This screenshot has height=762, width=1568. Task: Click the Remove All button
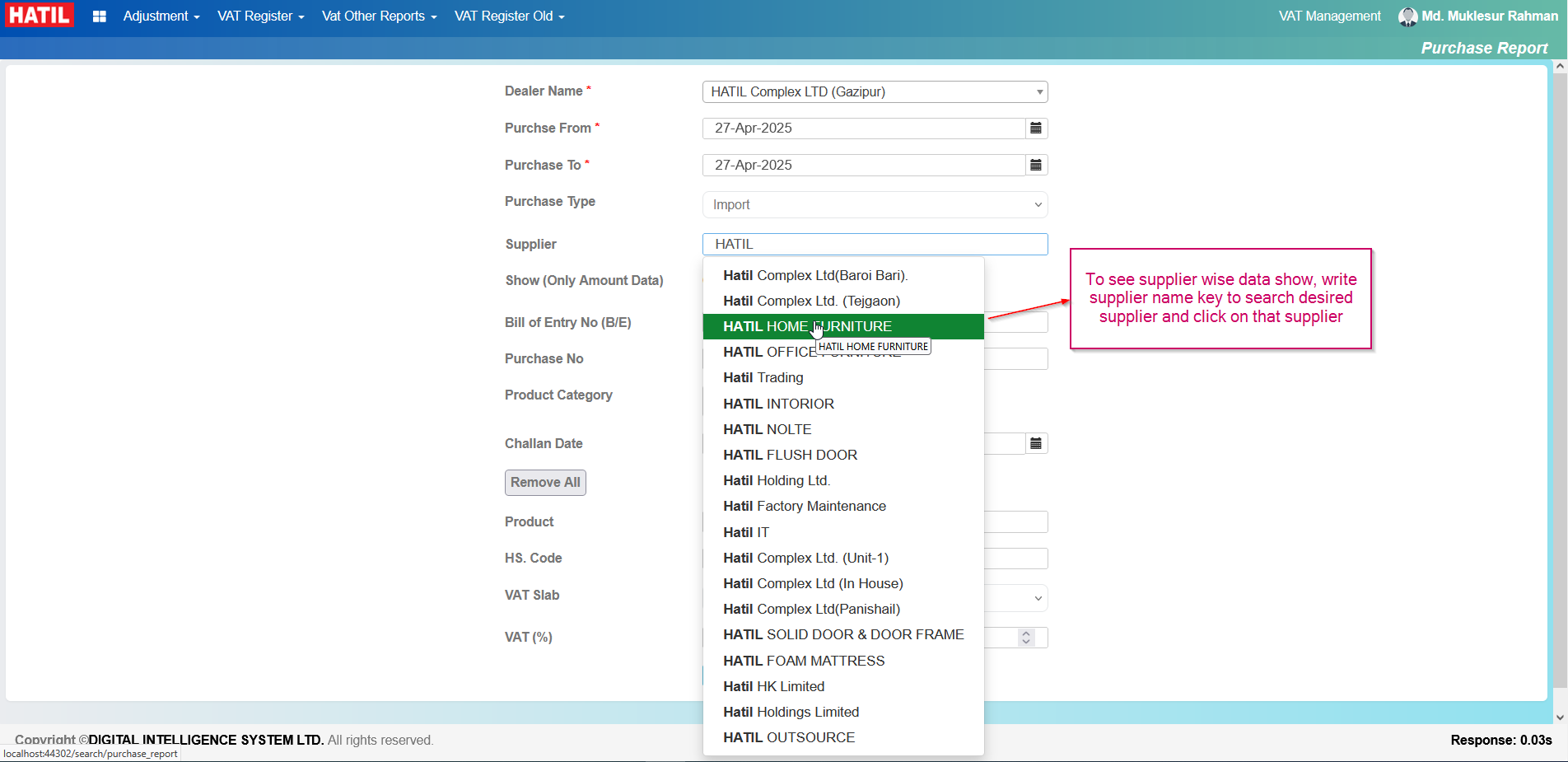[545, 483]
